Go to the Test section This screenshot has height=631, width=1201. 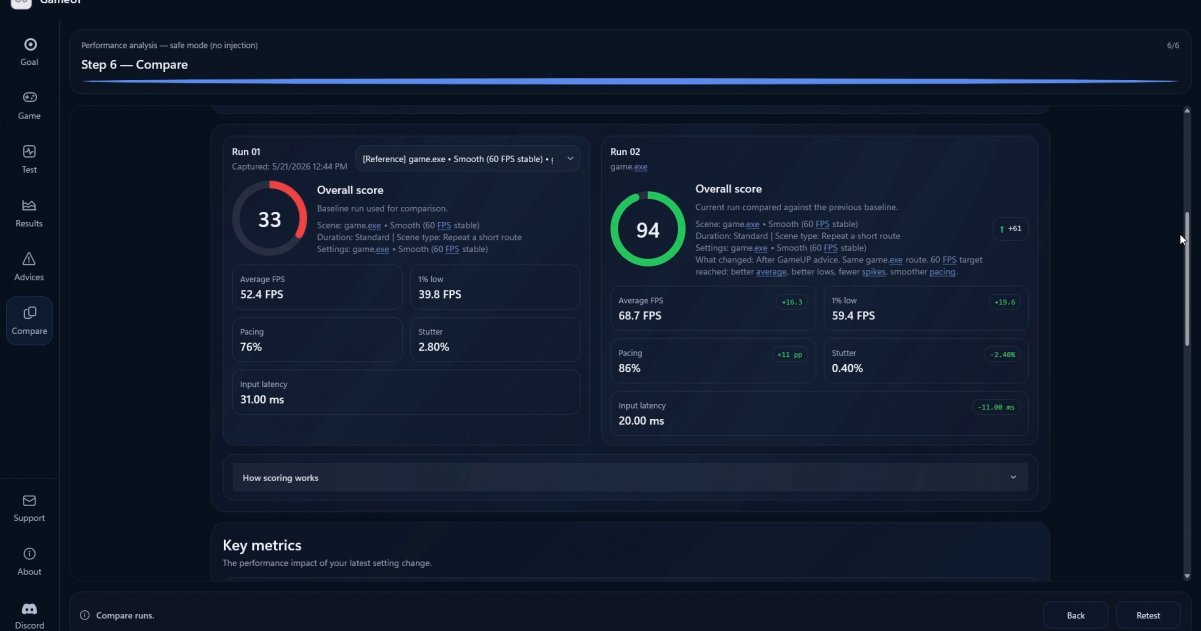30,159
